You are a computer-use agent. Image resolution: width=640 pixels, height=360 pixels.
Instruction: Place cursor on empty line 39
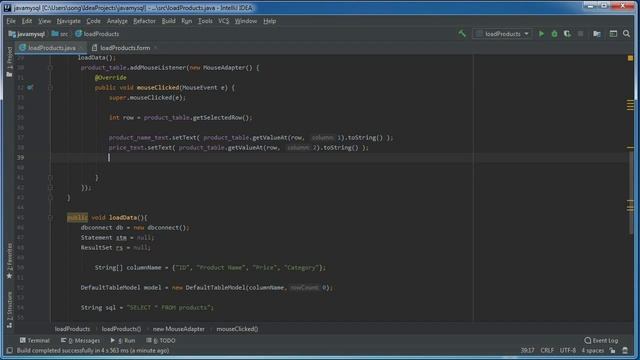[339, 158]
